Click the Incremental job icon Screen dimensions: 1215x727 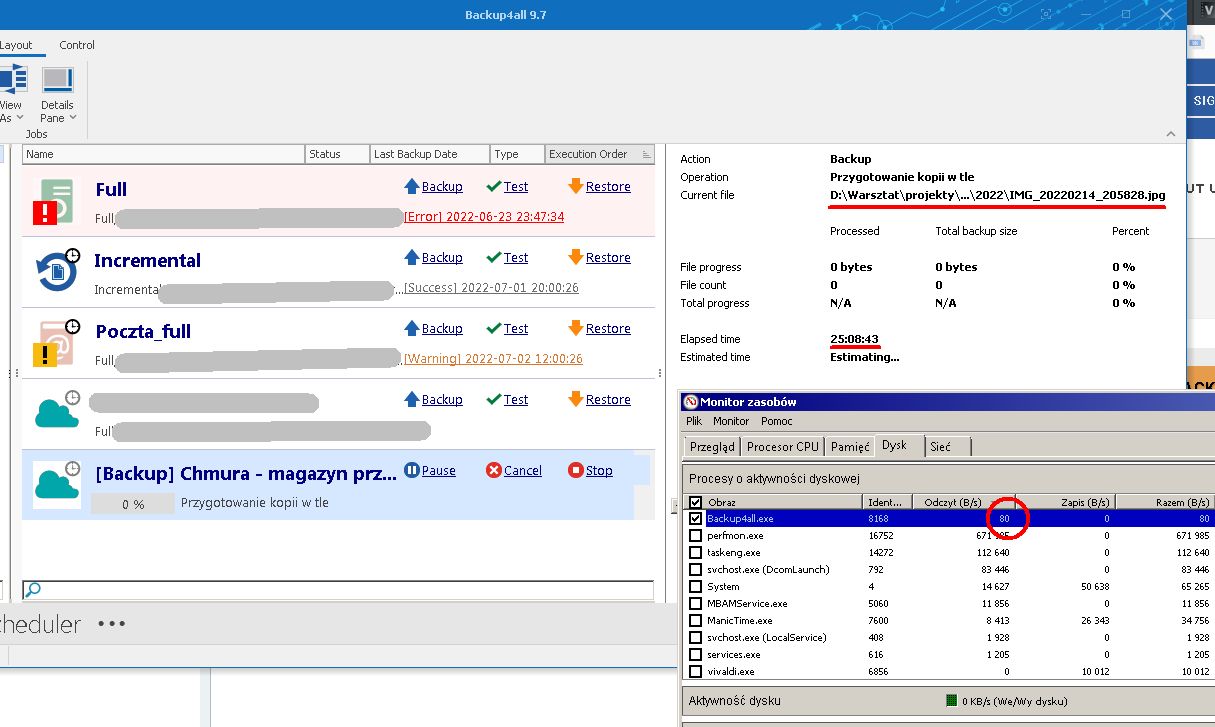point(57,272)
